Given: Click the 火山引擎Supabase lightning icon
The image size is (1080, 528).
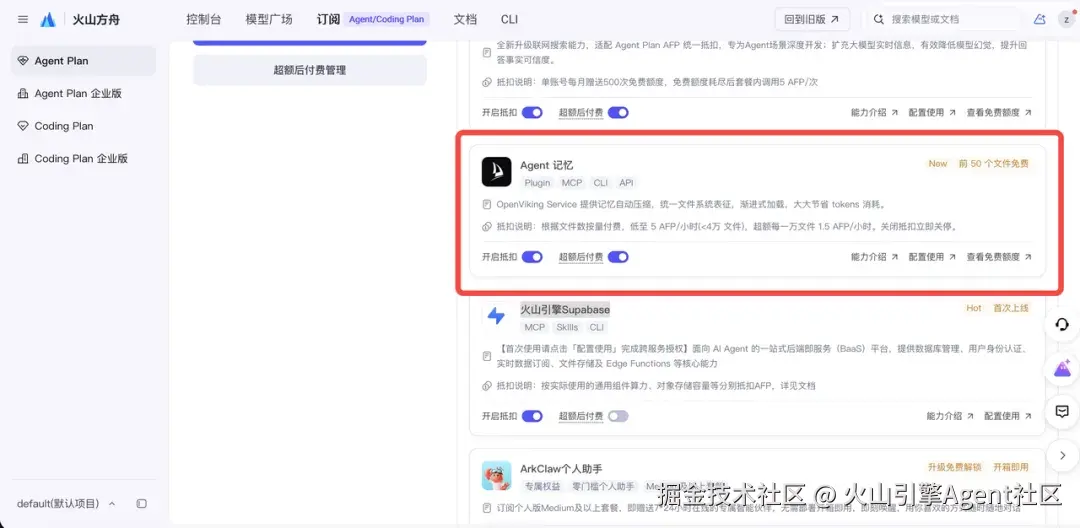Looking at the screenshot, I should point(497,316).
